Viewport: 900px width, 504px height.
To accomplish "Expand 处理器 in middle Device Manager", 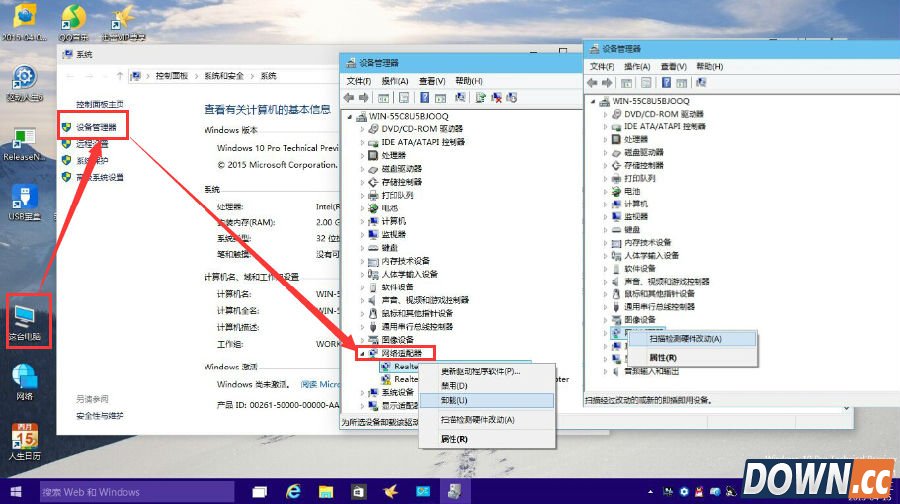I will pos(362,156).
